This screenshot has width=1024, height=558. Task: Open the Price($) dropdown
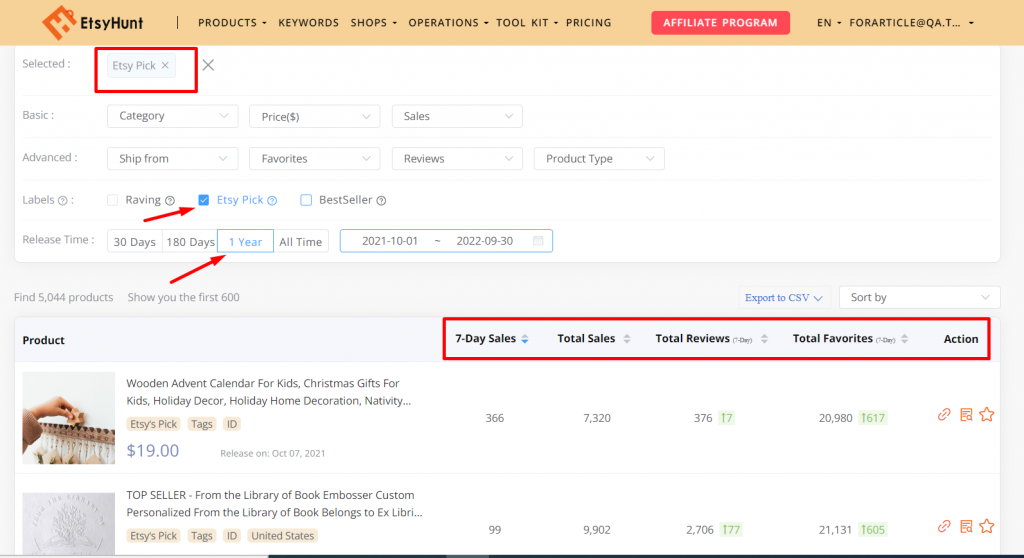point(315,116)
